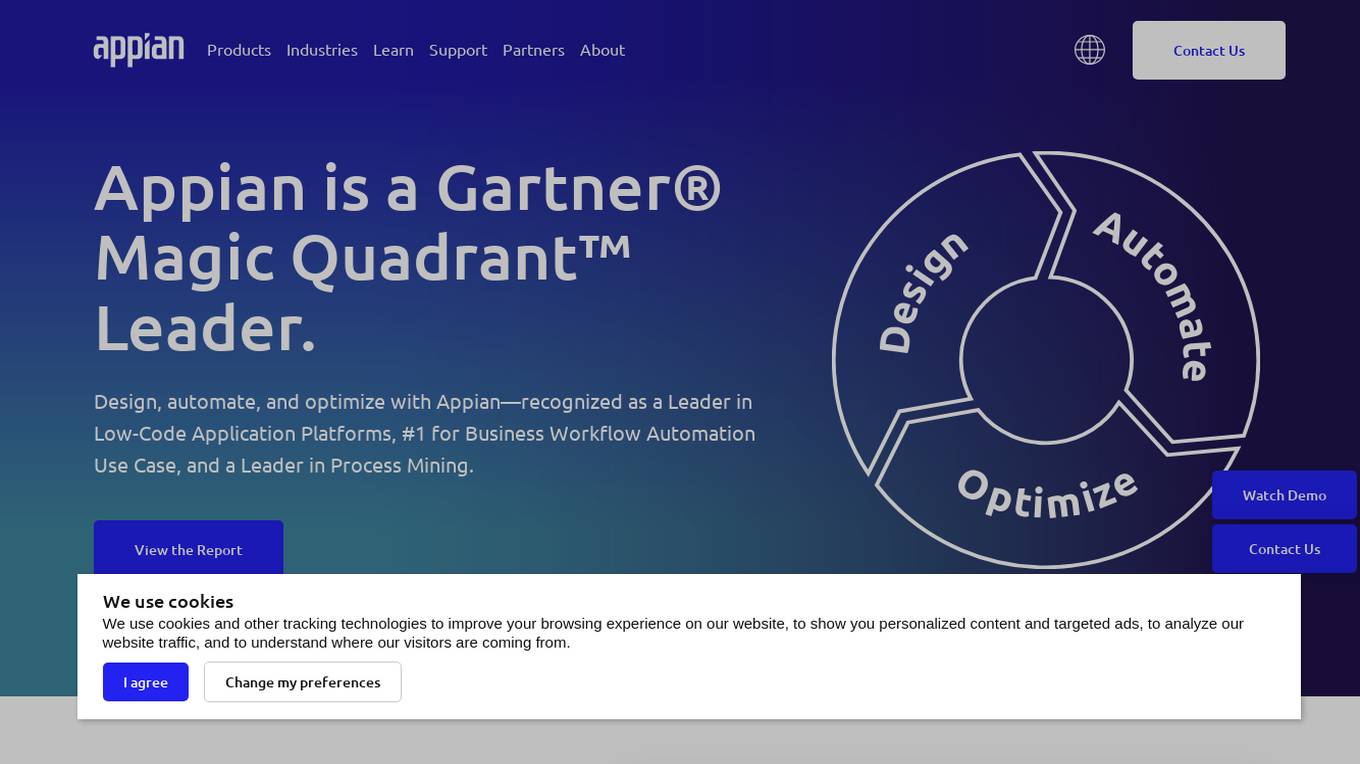Open the Industries menu
Image resolution: width=1360 pixels, height=764 pixels.
pyautogui.click(x=322, y=50)
